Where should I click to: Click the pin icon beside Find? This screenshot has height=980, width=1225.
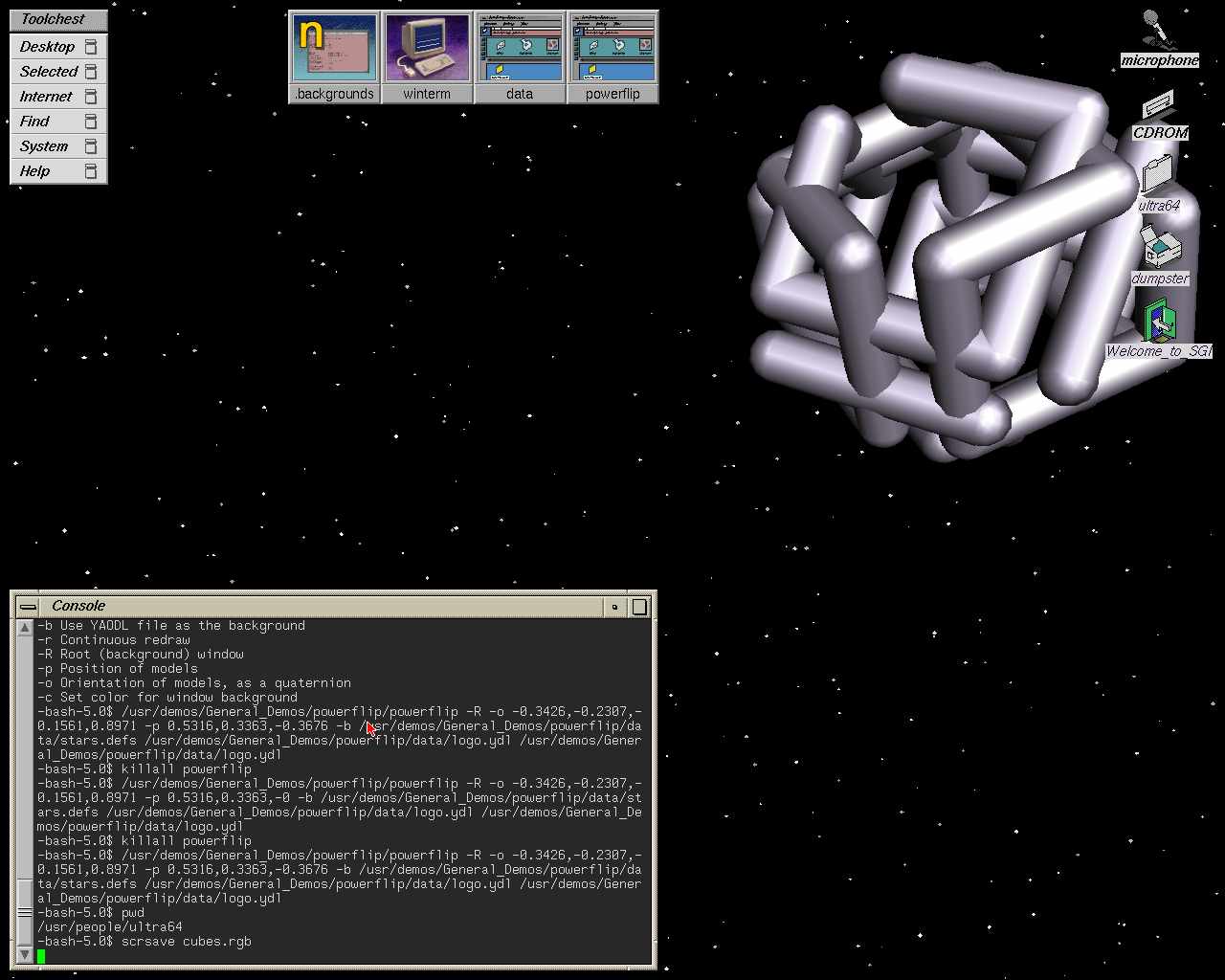coord(91,121)
